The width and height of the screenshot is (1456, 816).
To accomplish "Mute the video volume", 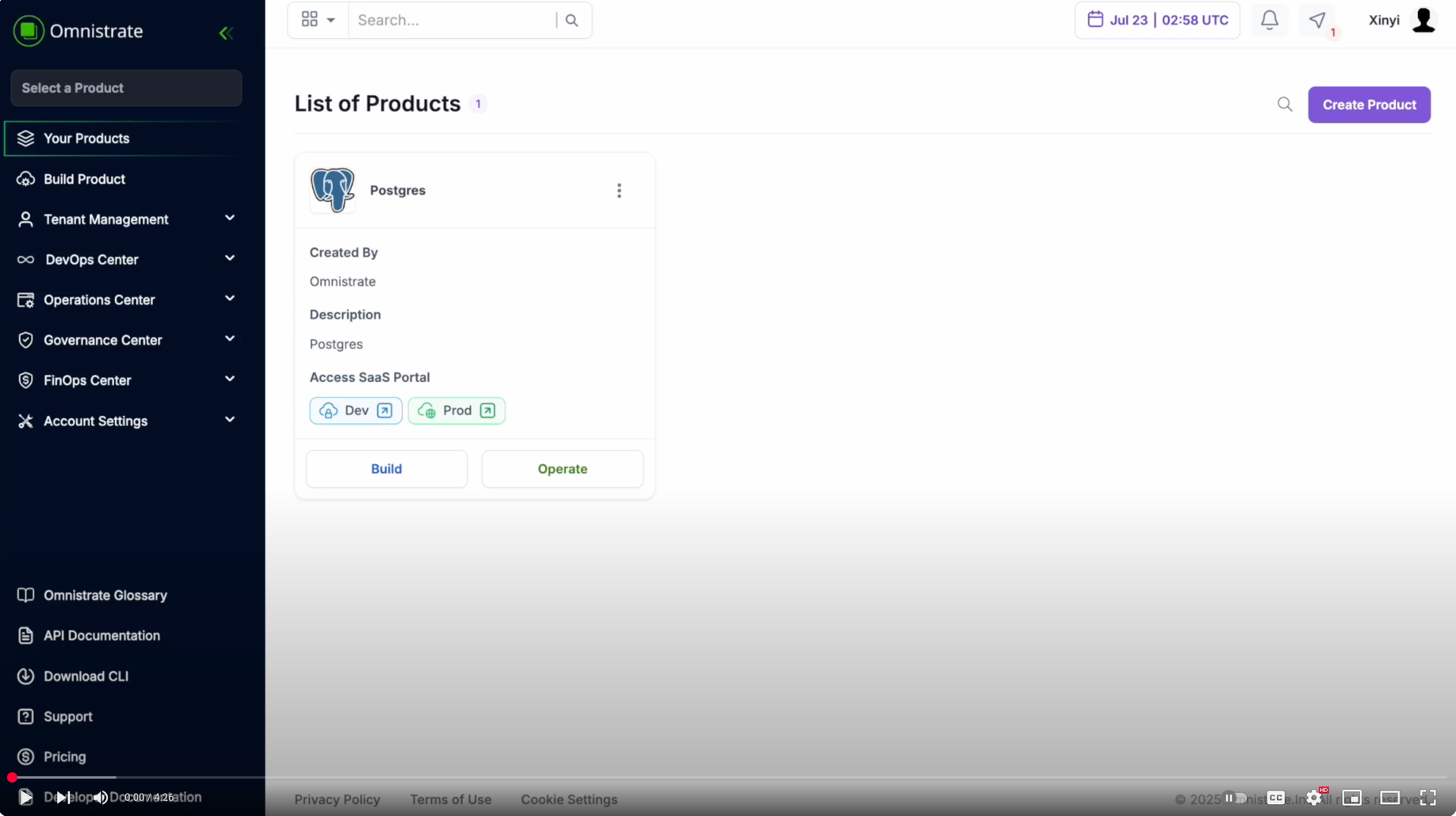I will (100, 797).
